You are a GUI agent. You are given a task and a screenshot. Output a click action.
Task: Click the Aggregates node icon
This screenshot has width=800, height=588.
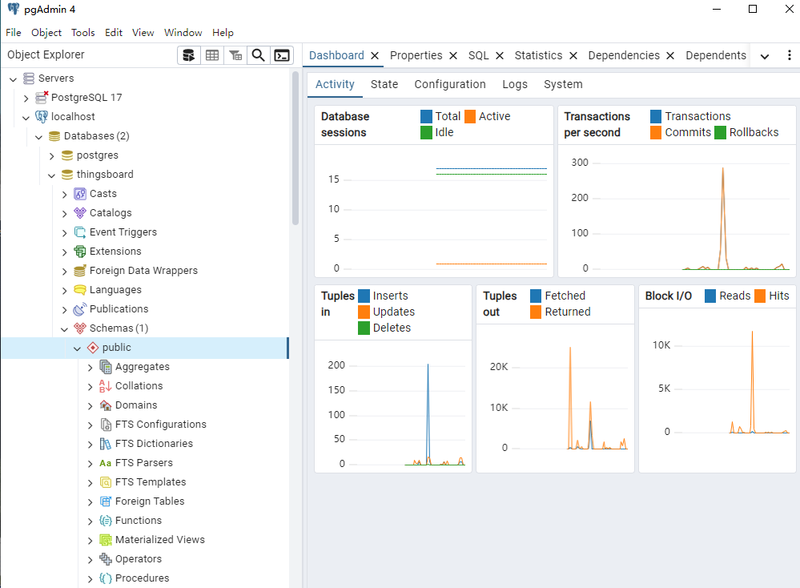[x=106, y=367]
